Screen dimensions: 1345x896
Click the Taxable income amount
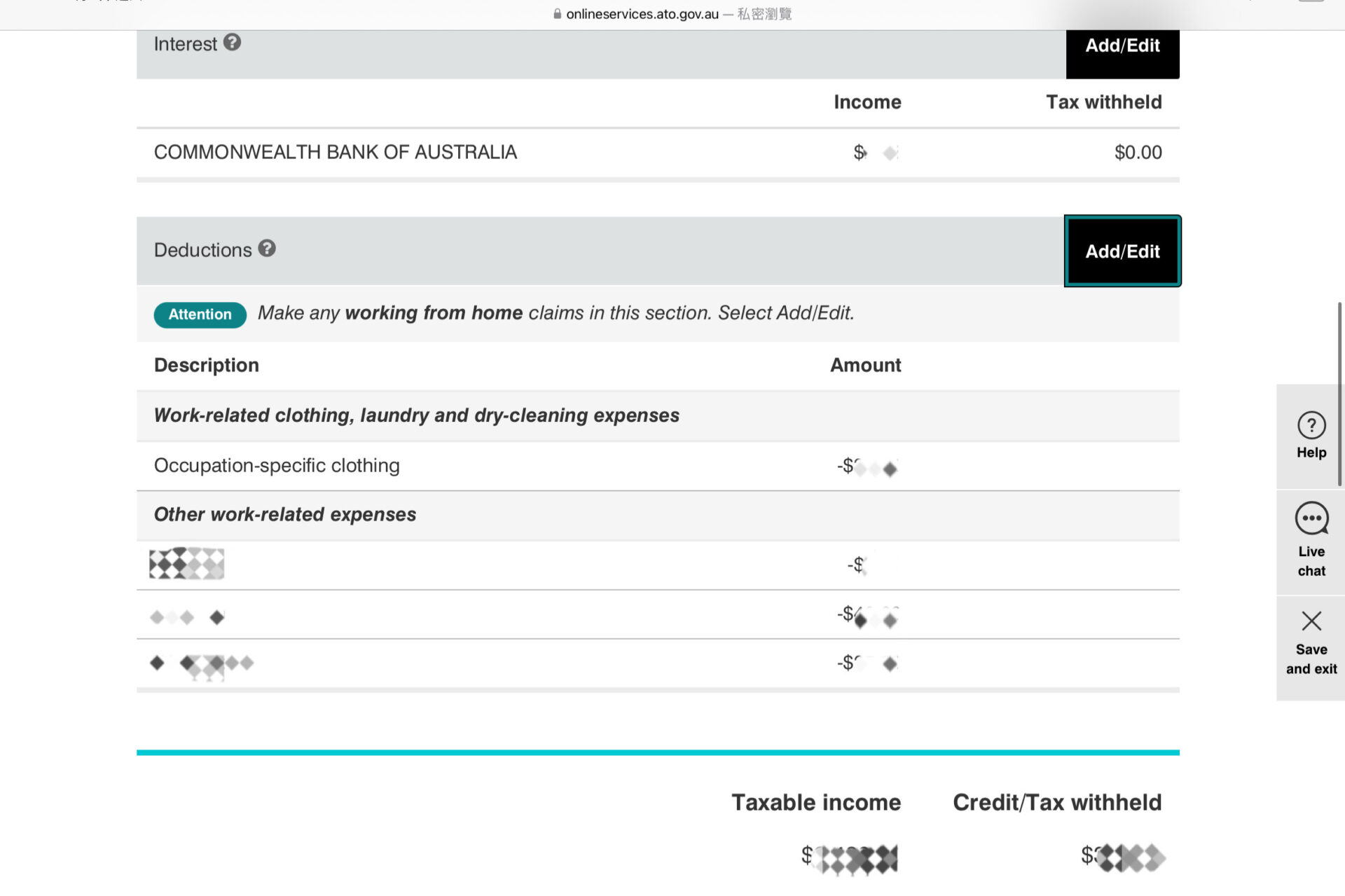850,858
